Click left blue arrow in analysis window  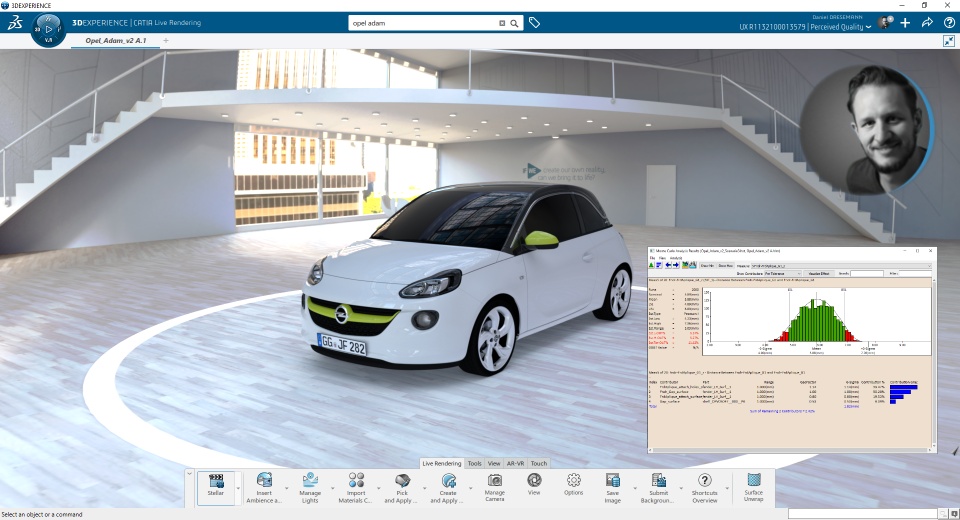tap(668, 265)
